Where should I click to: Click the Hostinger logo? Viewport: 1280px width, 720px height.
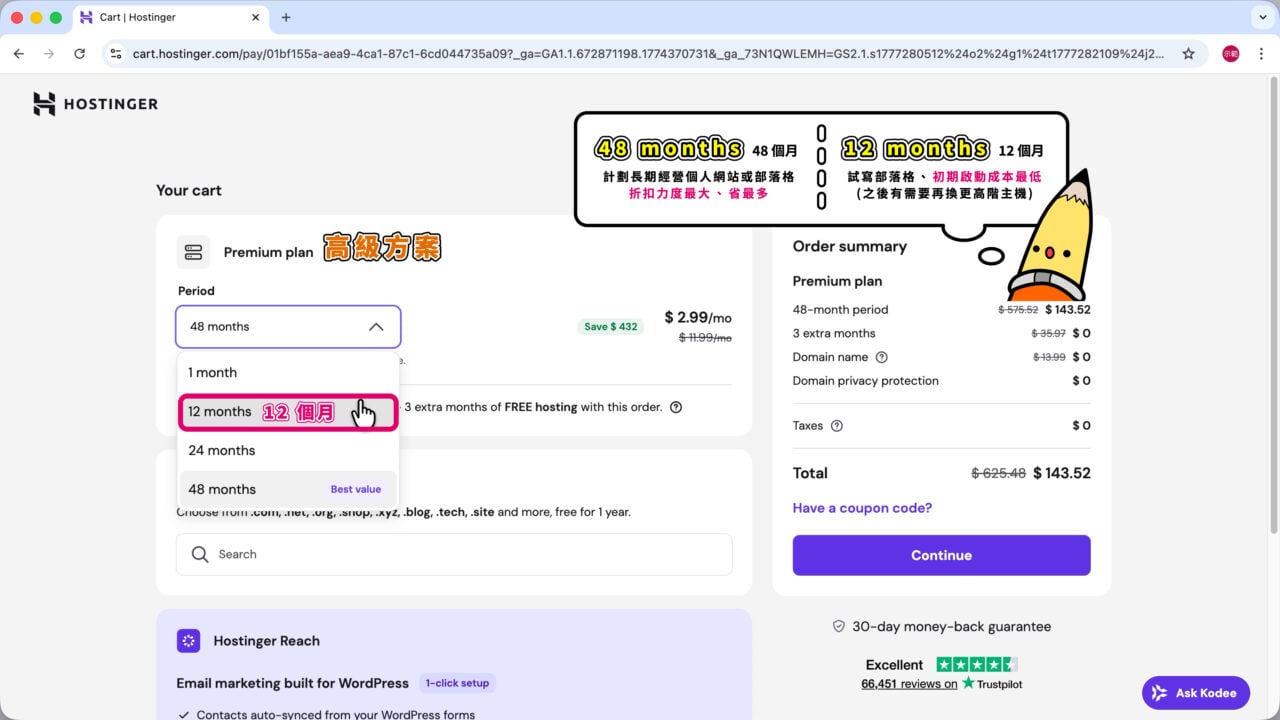95,104
